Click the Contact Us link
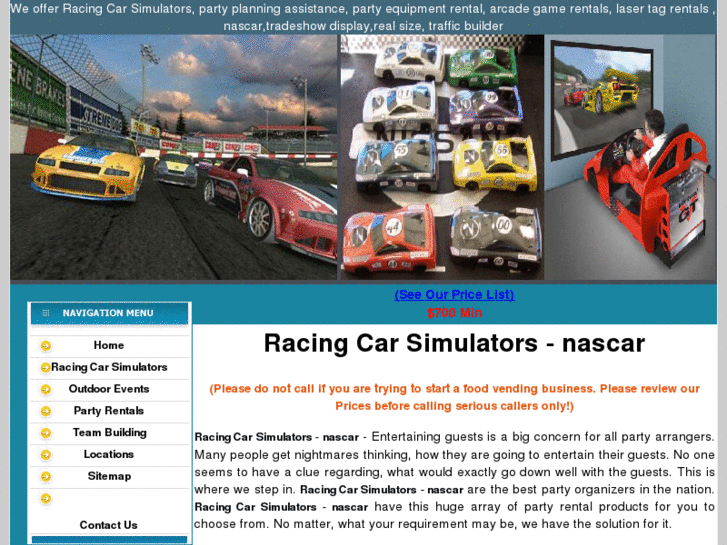The image size is (727, 545). [108, 525]
